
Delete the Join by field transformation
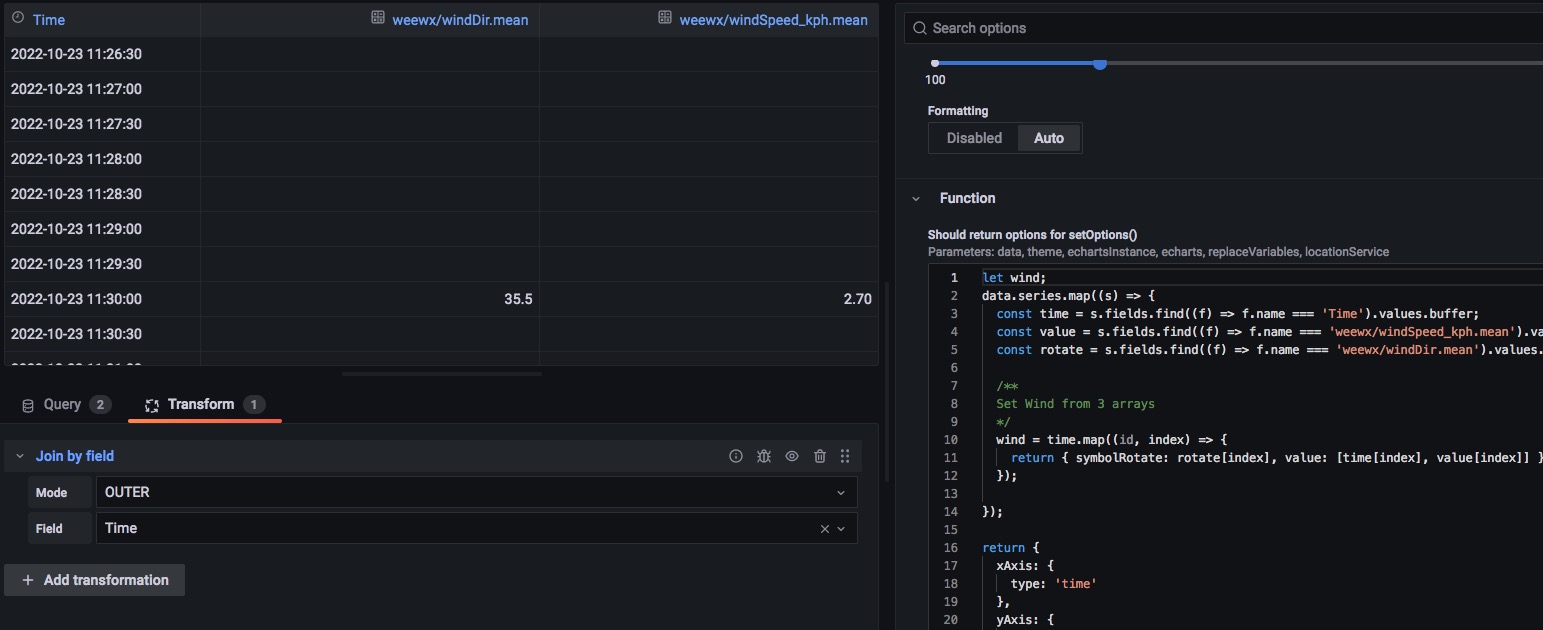820,456
